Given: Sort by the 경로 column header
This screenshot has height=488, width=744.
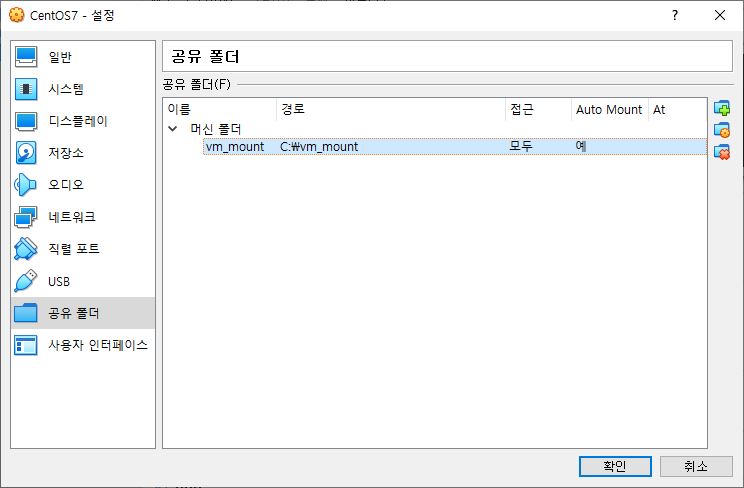Looking at the screenshot, I should (391, 110).
